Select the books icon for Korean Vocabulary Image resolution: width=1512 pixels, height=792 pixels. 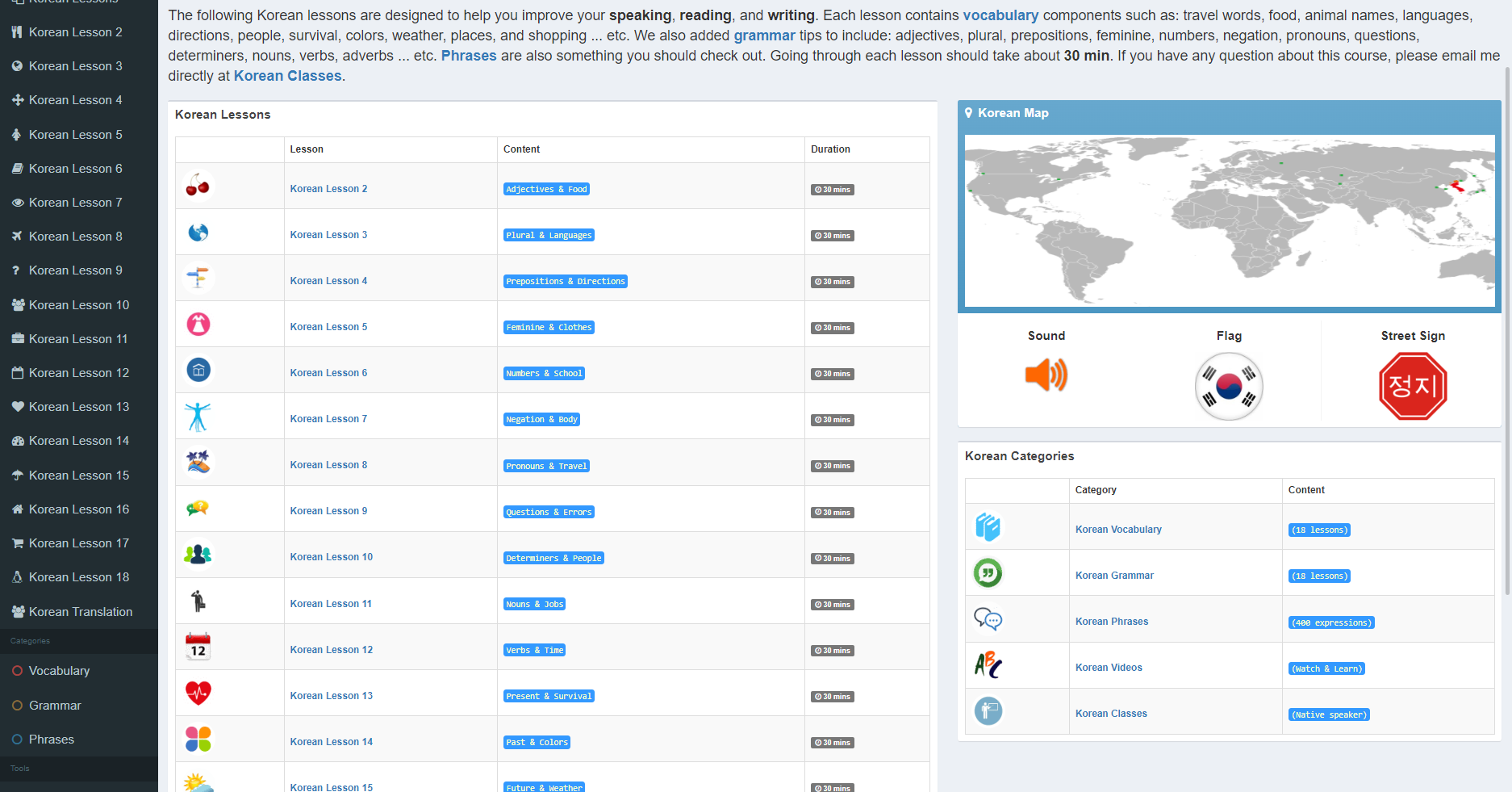coord(988,526)
